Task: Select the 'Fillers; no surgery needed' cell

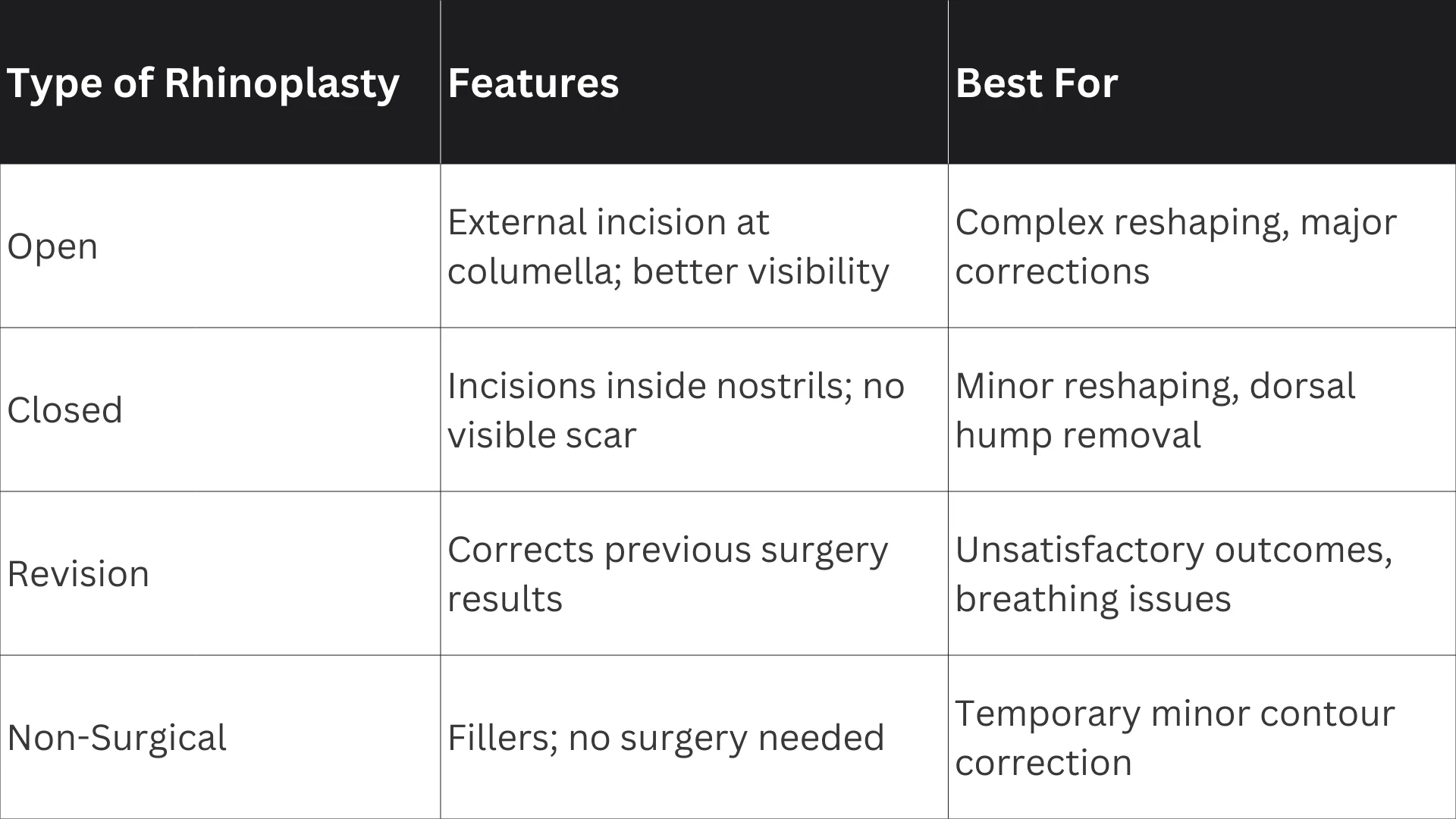Action: coord(666,738)
